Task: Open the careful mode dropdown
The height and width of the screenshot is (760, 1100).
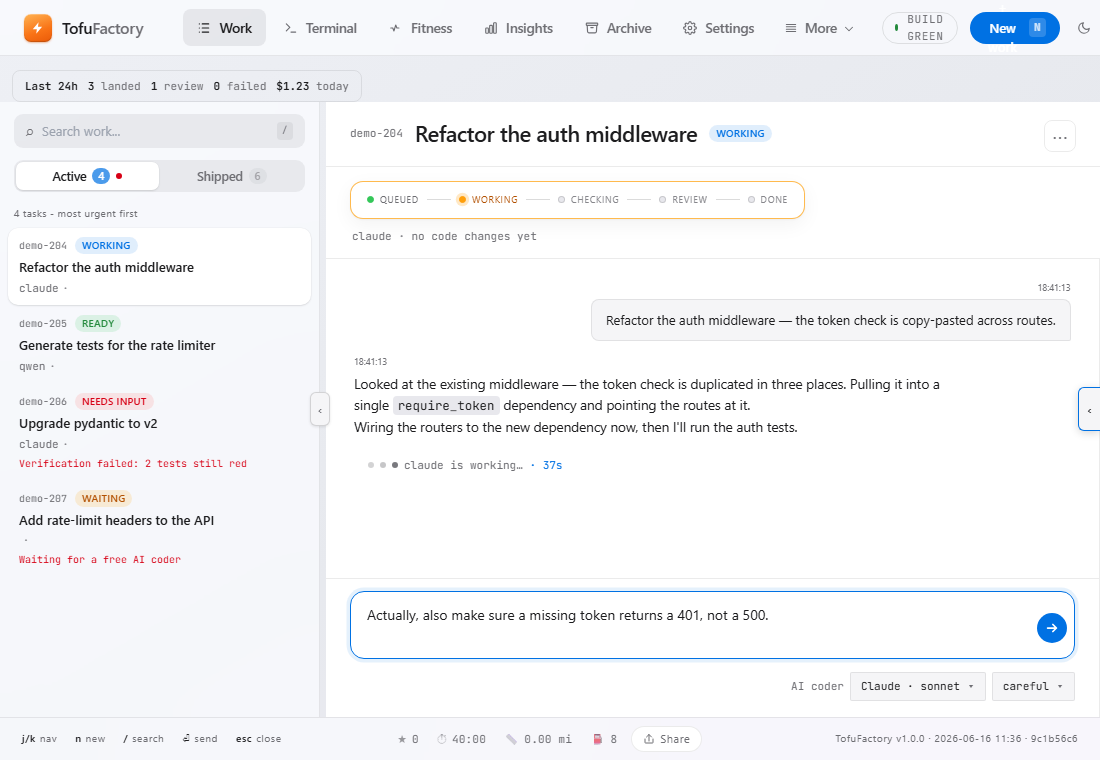Action: 1033,686
